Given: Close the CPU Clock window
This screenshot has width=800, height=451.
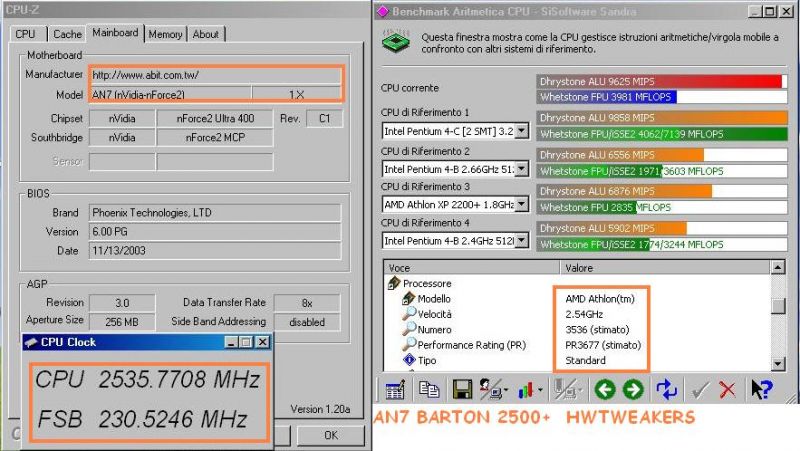Looking at the screenshot, I should [262, 342].
